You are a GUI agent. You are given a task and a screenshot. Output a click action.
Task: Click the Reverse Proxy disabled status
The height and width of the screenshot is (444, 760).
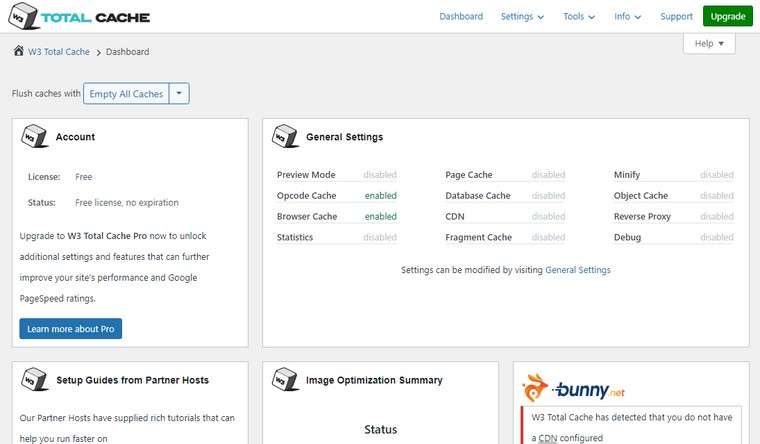pos(717,216)
